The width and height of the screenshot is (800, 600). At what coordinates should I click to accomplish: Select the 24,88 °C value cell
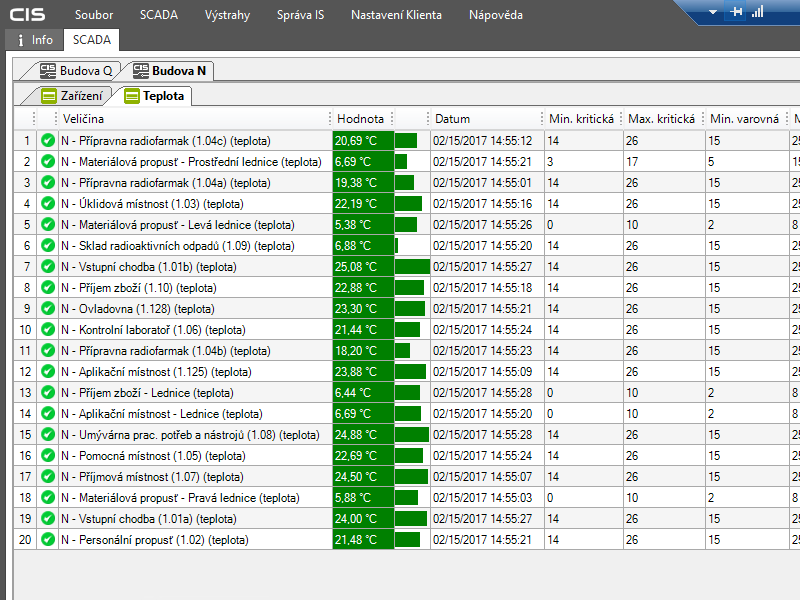[362, 435]
